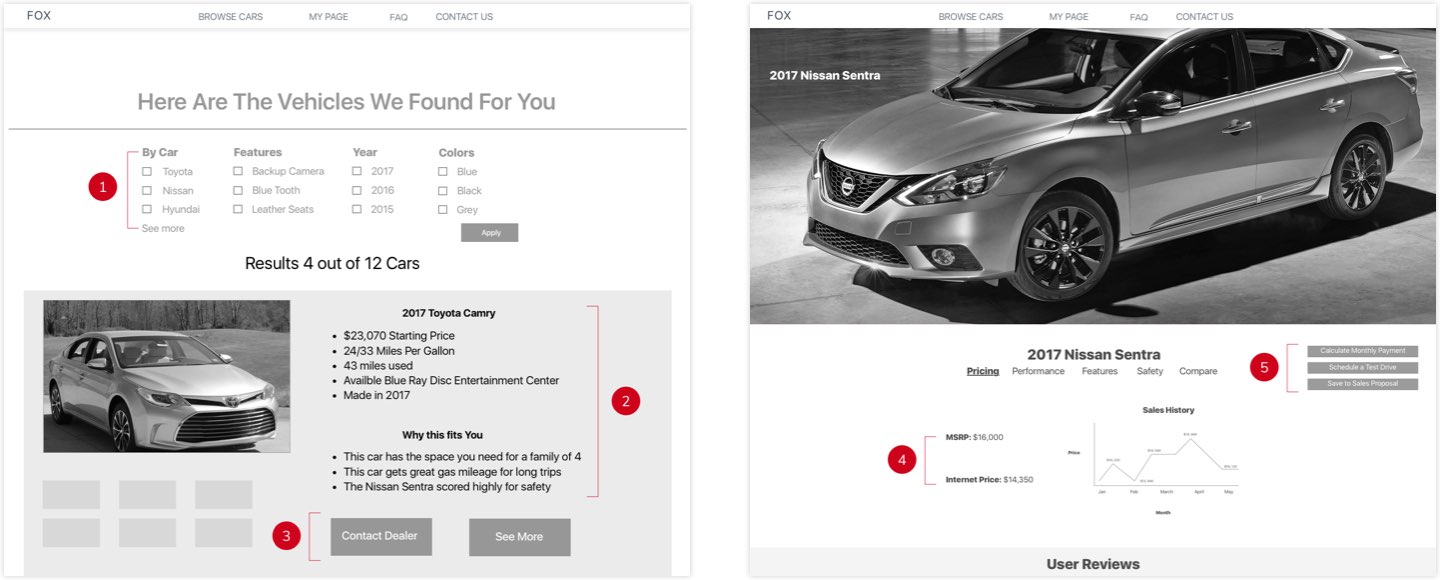Screen dimensions: 1440x580
Task: Open BROWSE CARS in right page navigation
Action: point(971,17)
